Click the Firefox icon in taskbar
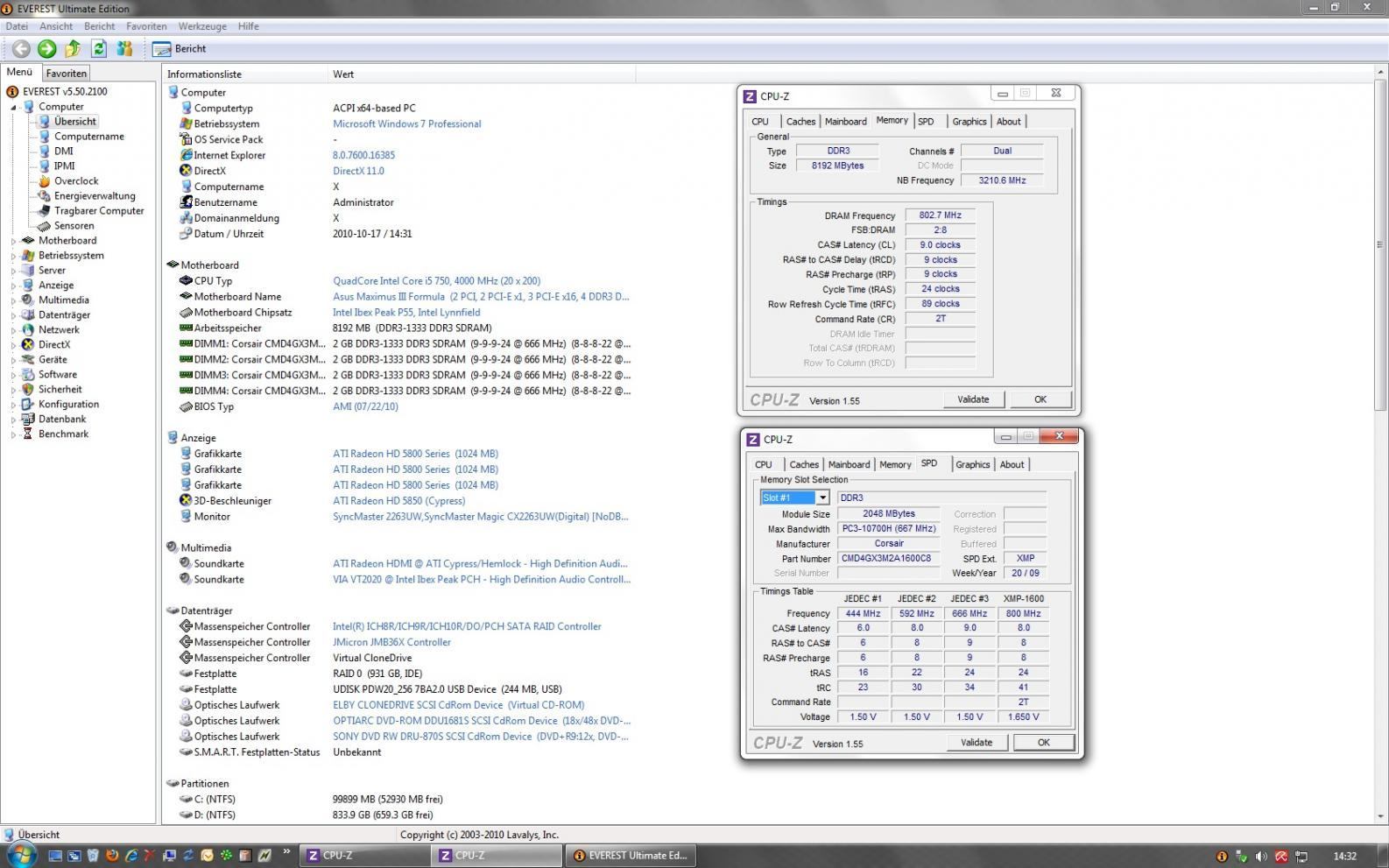 (112, 856)
